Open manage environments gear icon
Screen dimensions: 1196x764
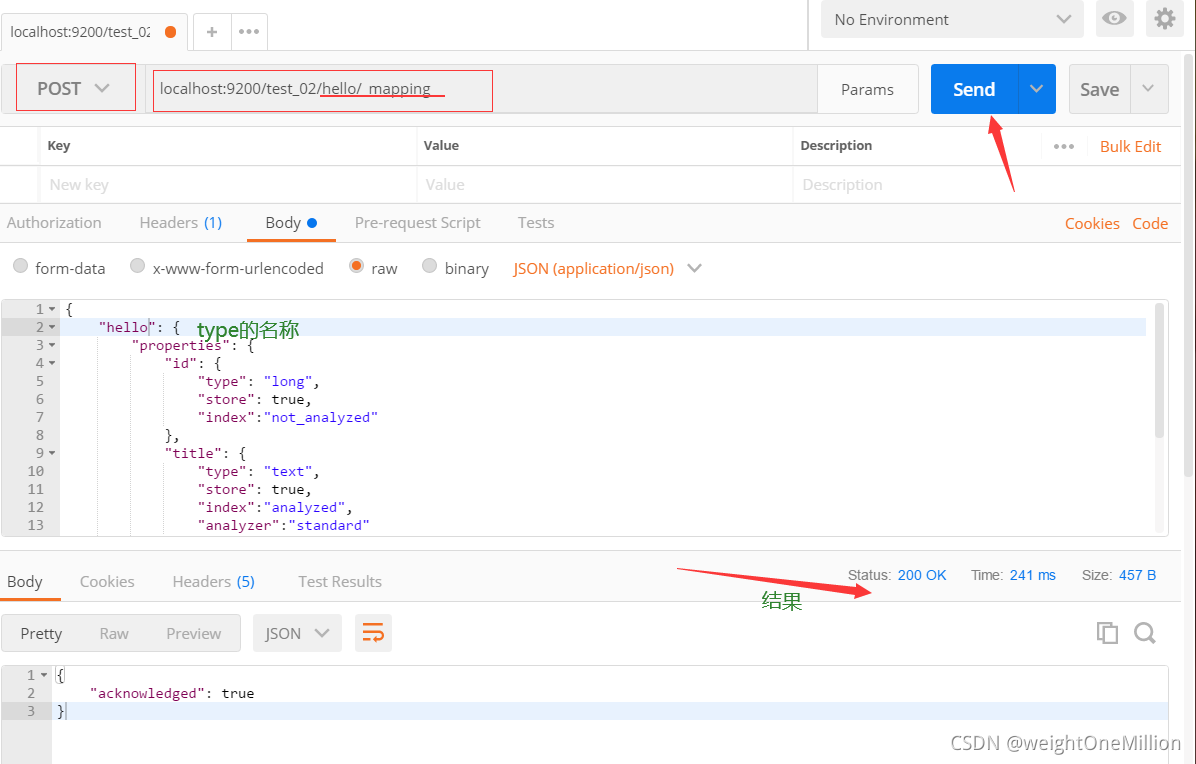click(1164, 18)
